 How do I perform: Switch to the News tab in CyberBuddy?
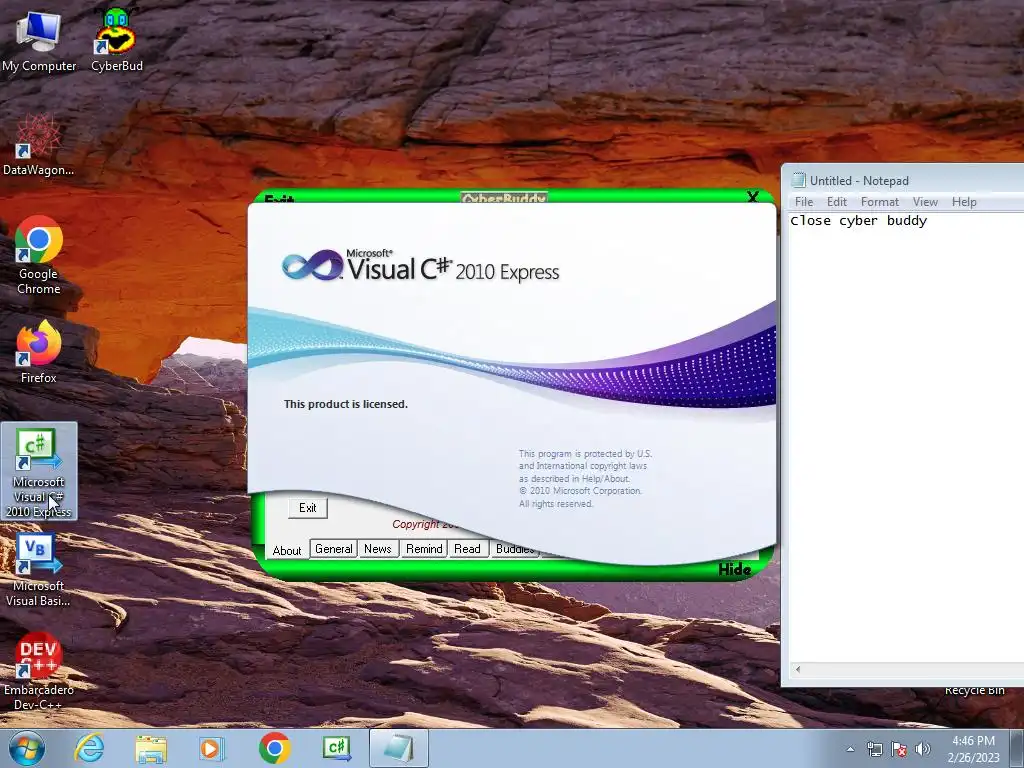click(377, 549)
